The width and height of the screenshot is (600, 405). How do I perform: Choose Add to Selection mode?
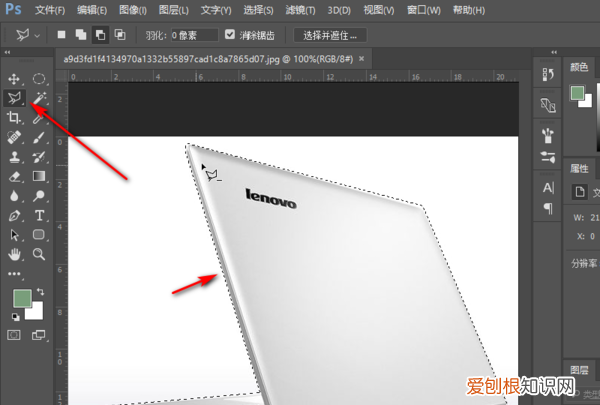(x=81, y=35)
